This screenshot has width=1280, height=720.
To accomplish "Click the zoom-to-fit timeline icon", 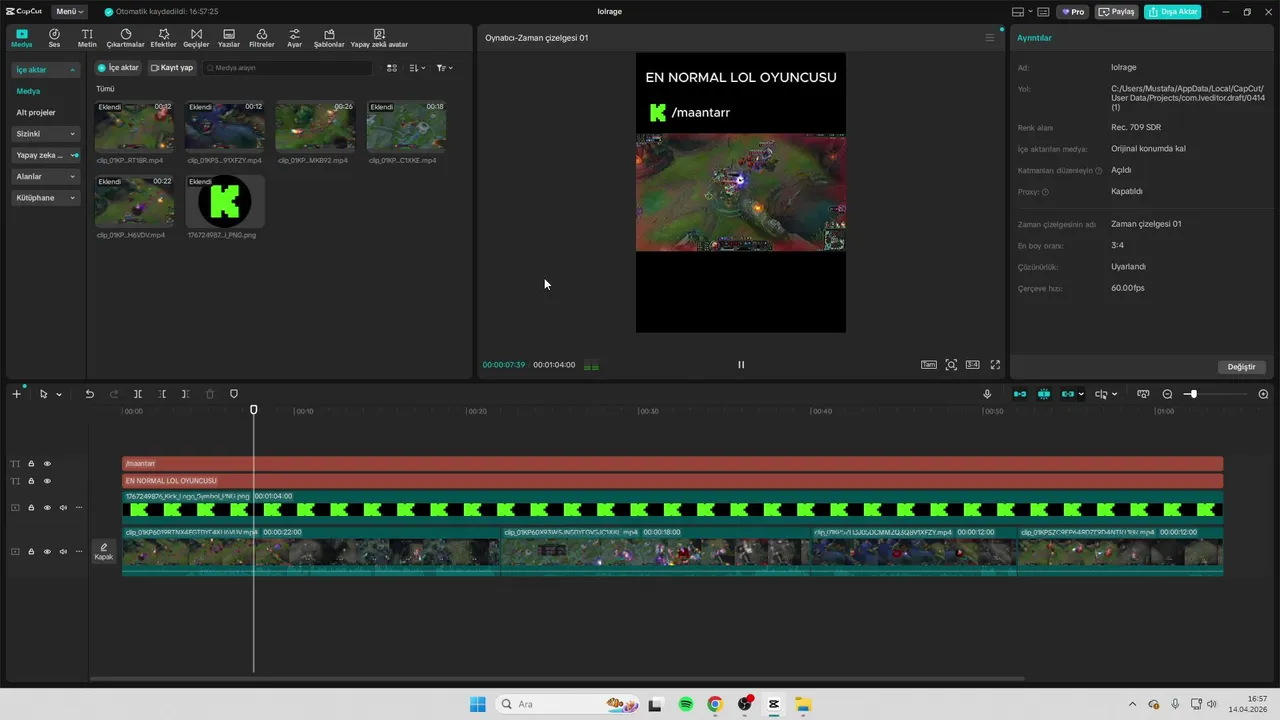I will coord(1143,394).
